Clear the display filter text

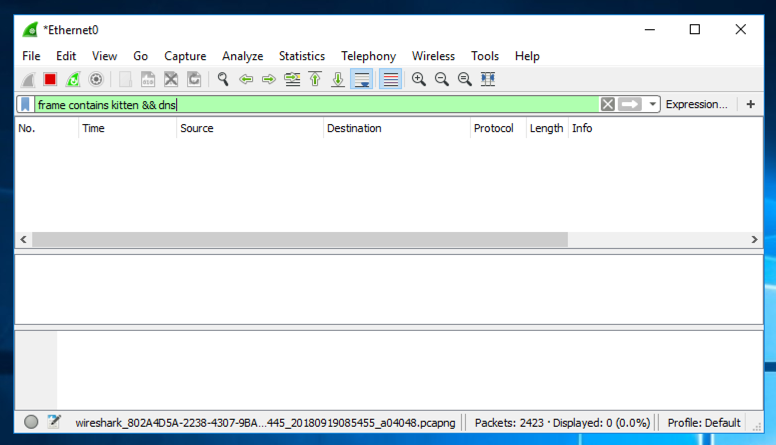point(608,104)
